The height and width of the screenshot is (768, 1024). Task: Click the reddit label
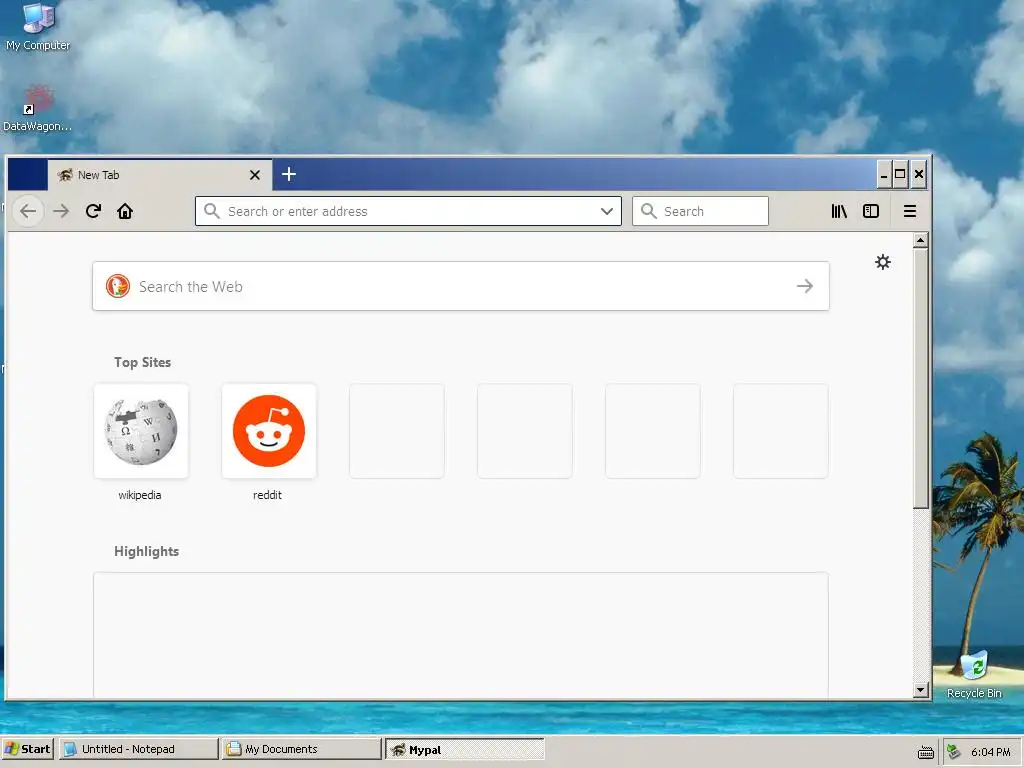pyautogui.click(x=267, y=495)
